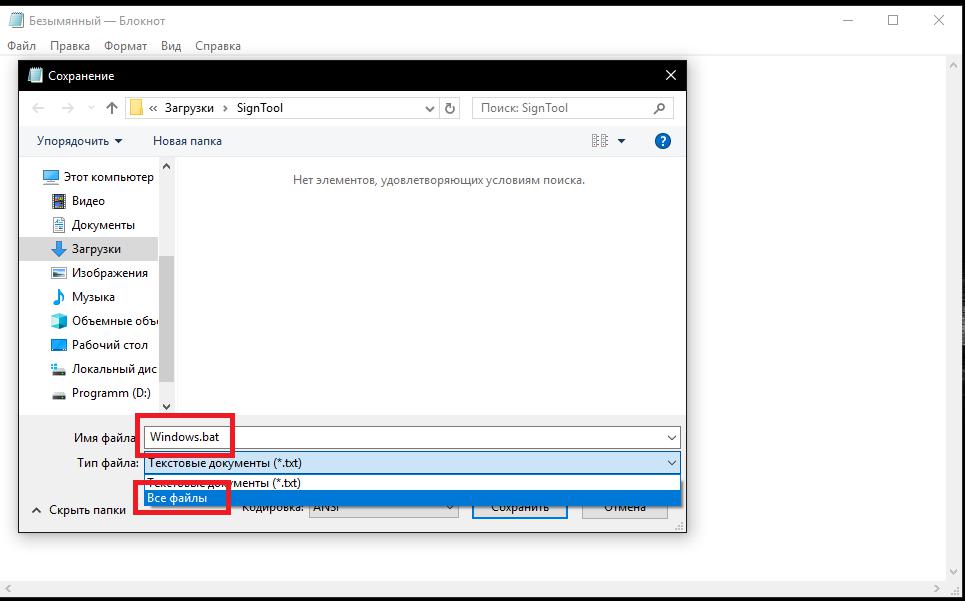Click Скрыть папки to collapse folders
Viewport: 965px width, 601px height.
tap(79, 510)
